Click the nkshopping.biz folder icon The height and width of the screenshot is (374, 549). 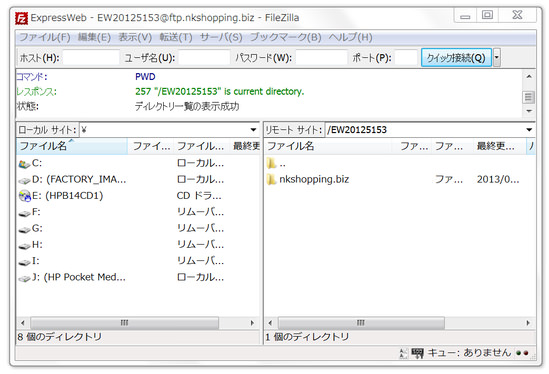pyautogui.click(x=271, y=179)
